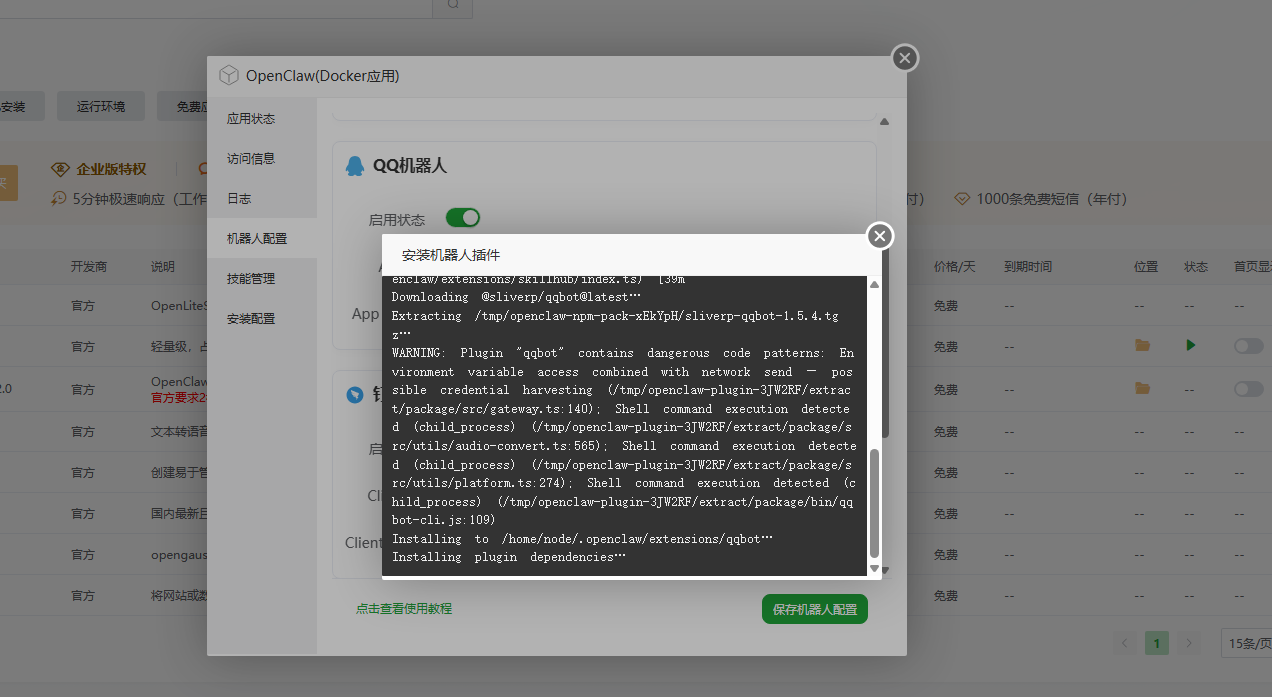1272x697 pixels.
Task: Select the 机器人配置 tab
Action: pyautogui.click(x=262, y=238)
